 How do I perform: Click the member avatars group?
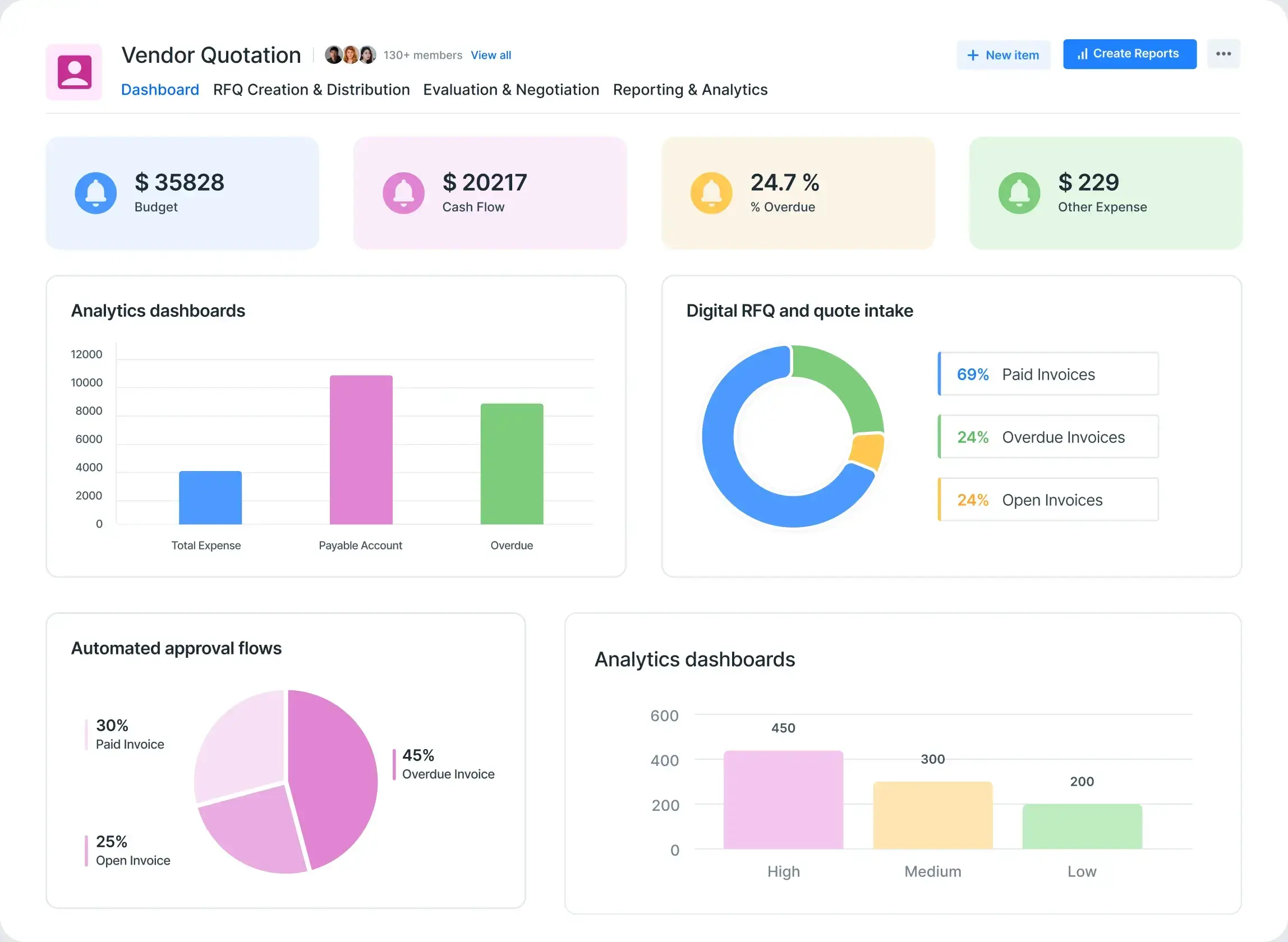click(x=350, y=55)
